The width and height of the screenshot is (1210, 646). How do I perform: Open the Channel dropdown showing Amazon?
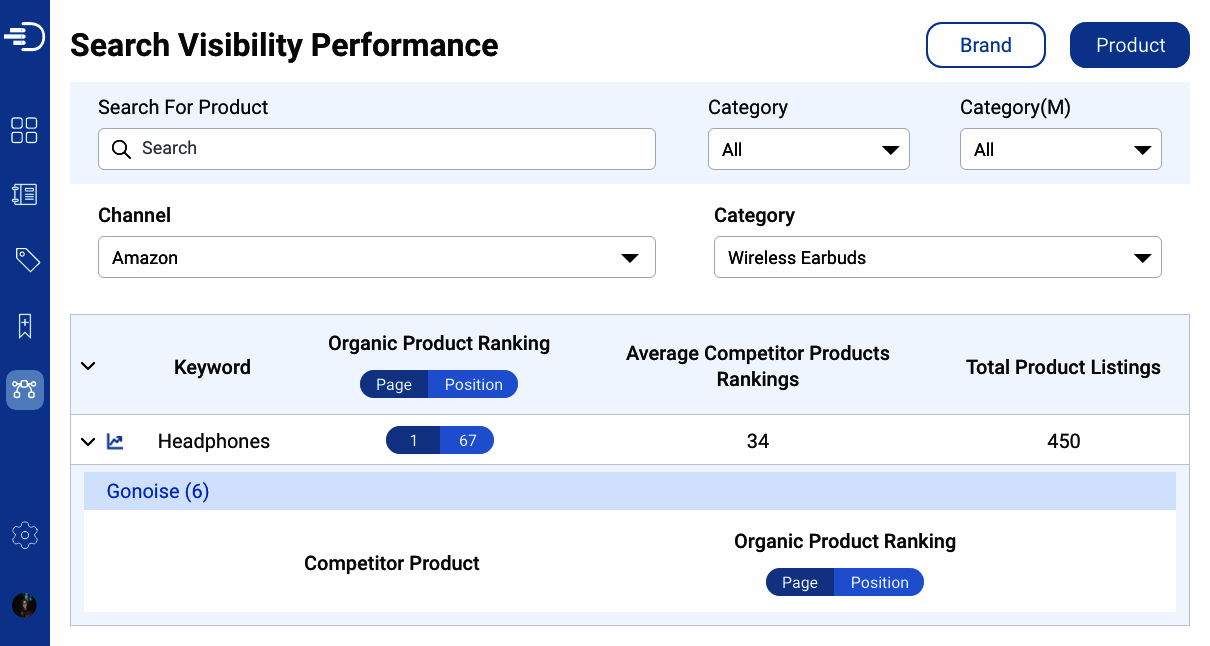[x=376, y=257]
